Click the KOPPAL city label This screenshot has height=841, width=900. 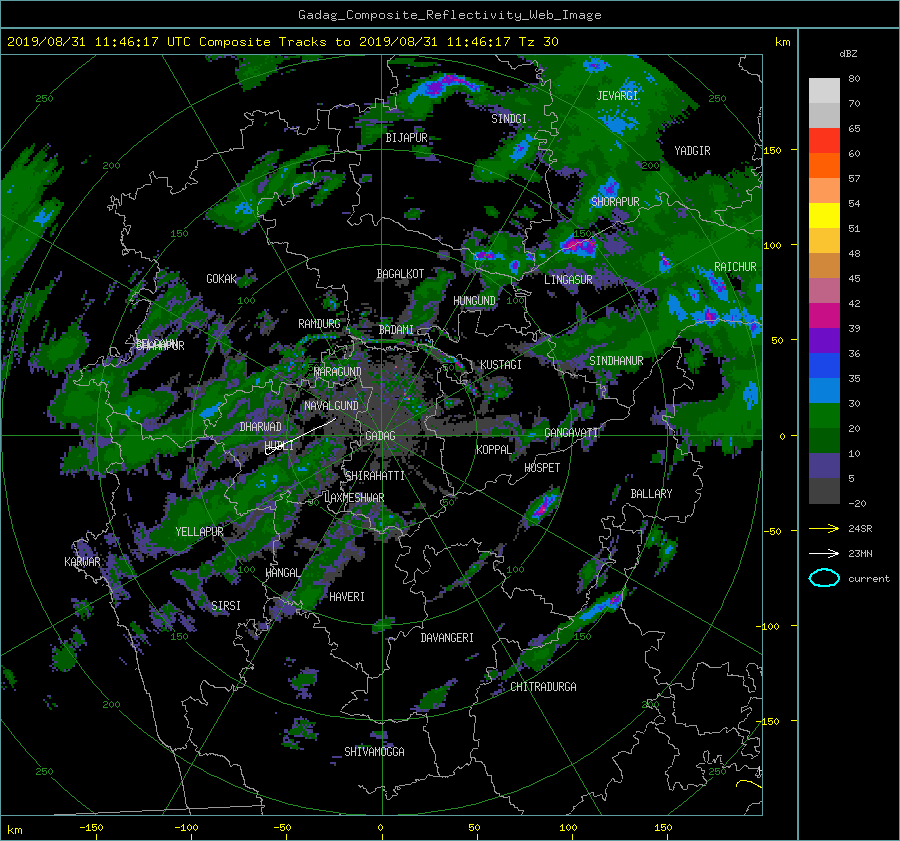tap(494, 450)
